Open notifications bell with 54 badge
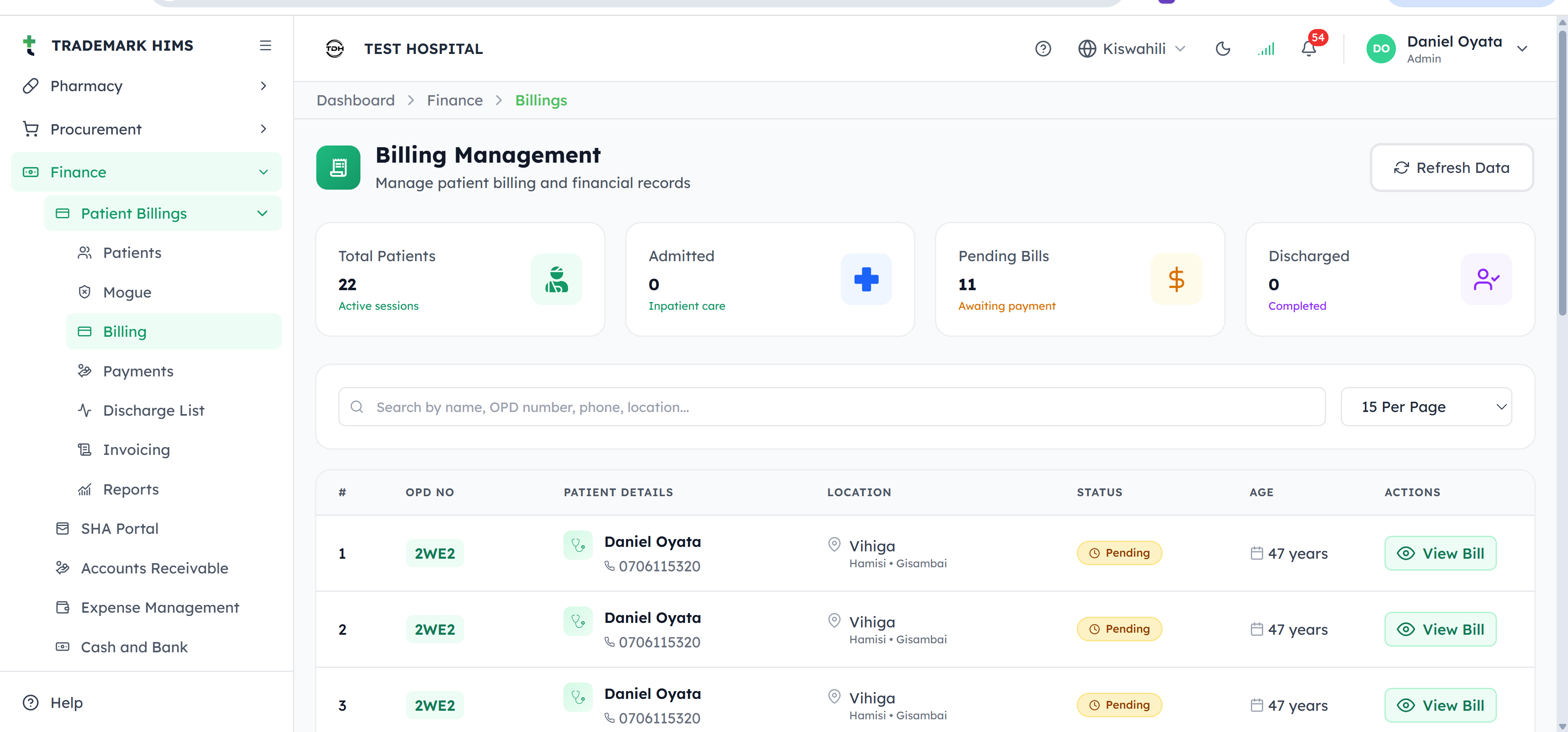1568x732 pixels. [1309, 49]
